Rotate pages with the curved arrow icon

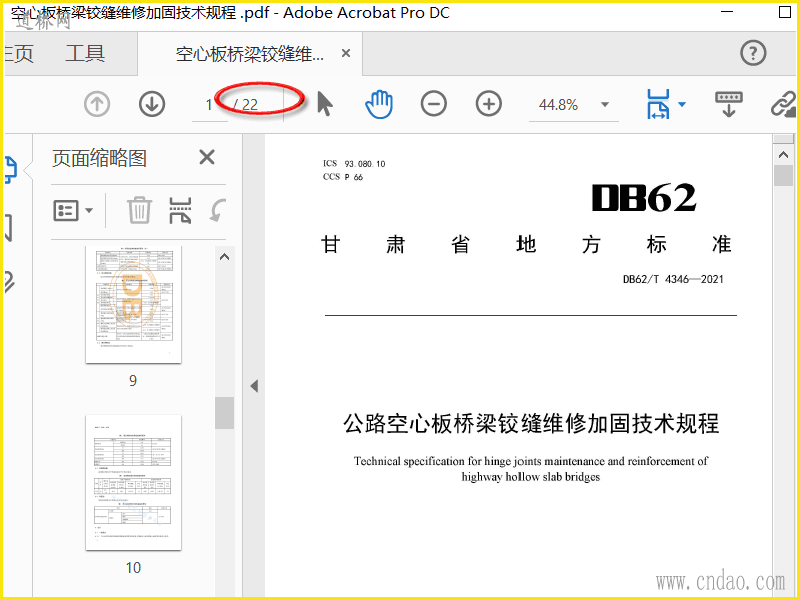point(218,210)
